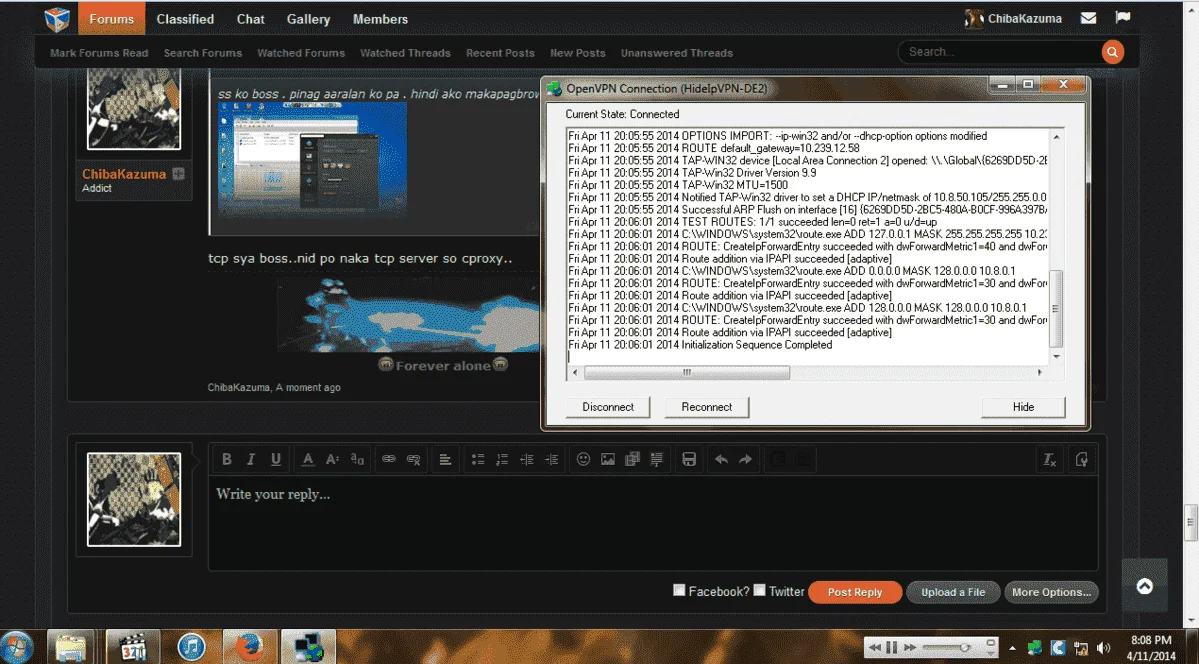Open the Classified tab
1199x664 pixels.
point(185,19)
